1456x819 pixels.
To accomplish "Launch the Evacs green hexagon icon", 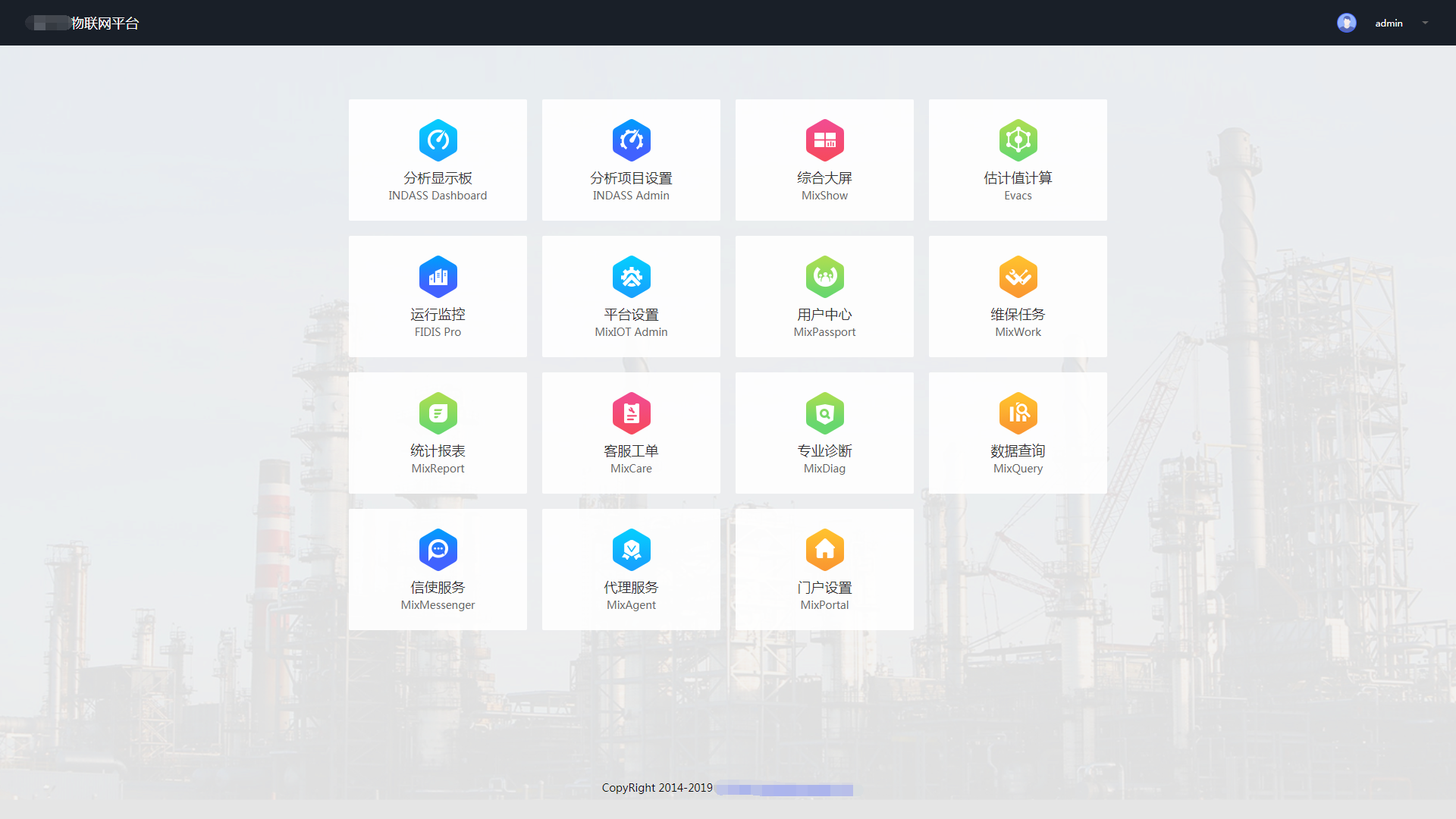I will click(1018, 140).
